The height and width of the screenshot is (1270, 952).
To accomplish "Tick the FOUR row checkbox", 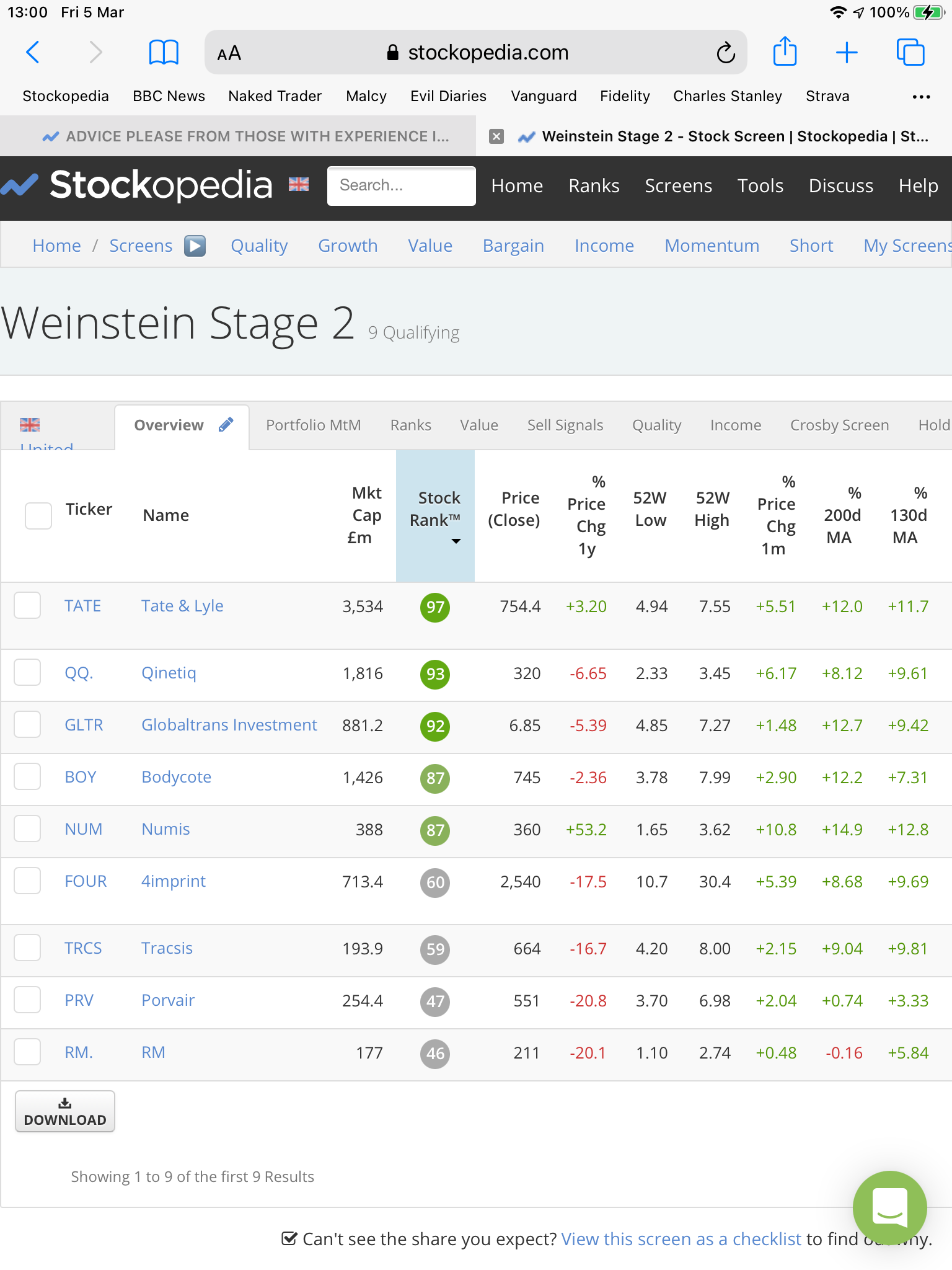I will (x=27, y=881).
